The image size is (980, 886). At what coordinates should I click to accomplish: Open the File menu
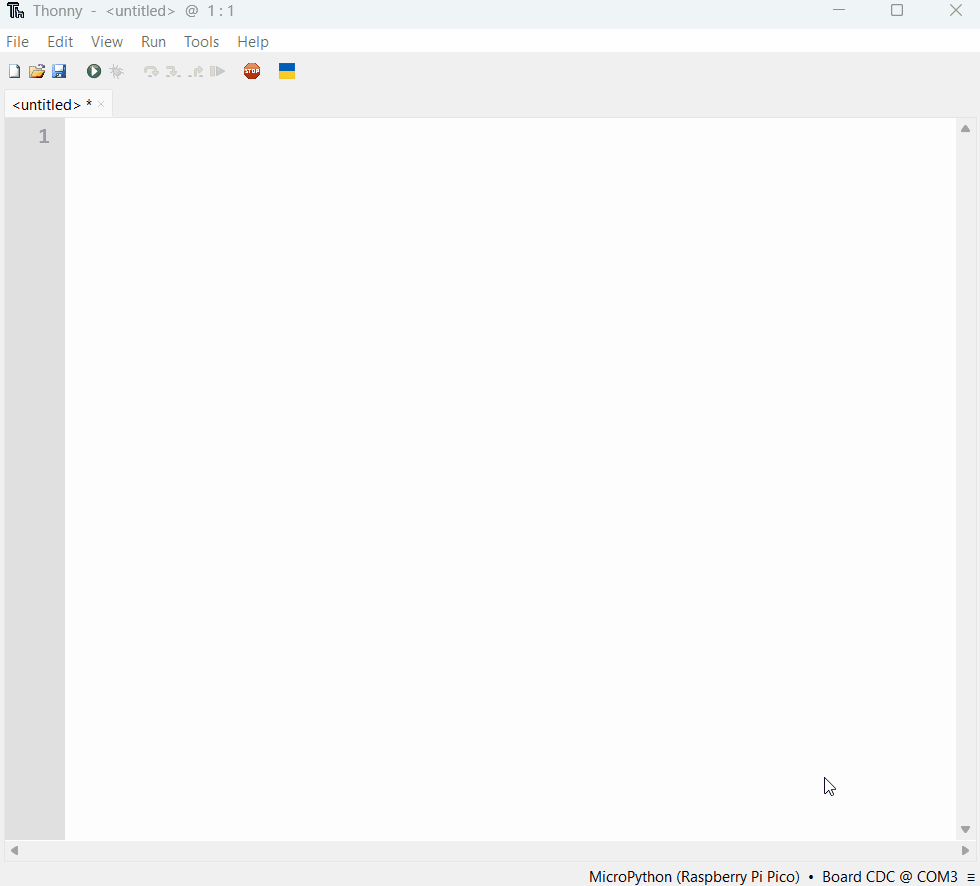[18, 42]
